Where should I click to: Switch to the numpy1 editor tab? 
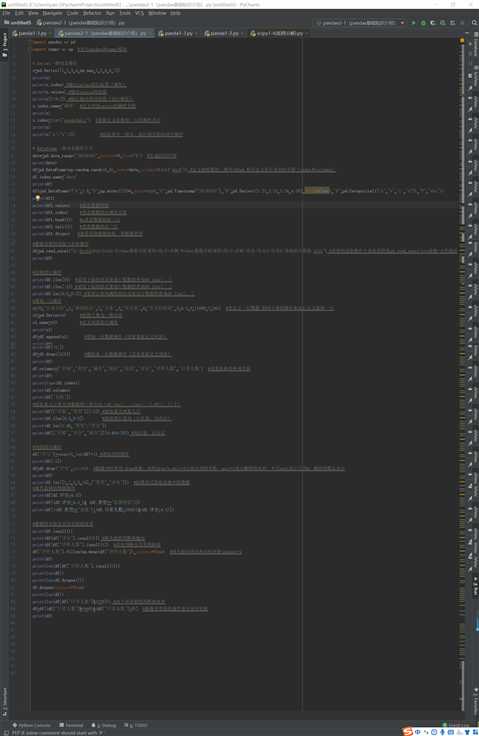279,34
